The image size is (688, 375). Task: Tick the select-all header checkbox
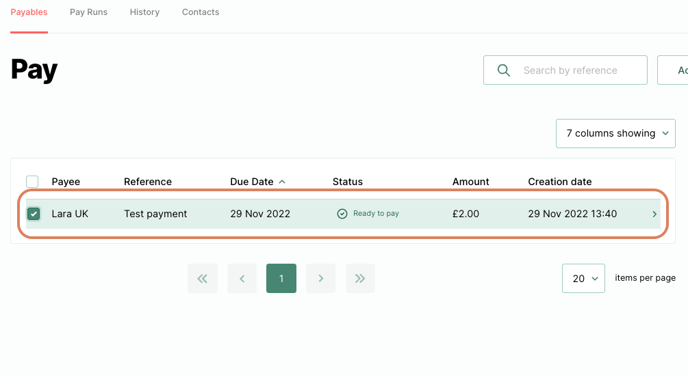click(32, 182)
